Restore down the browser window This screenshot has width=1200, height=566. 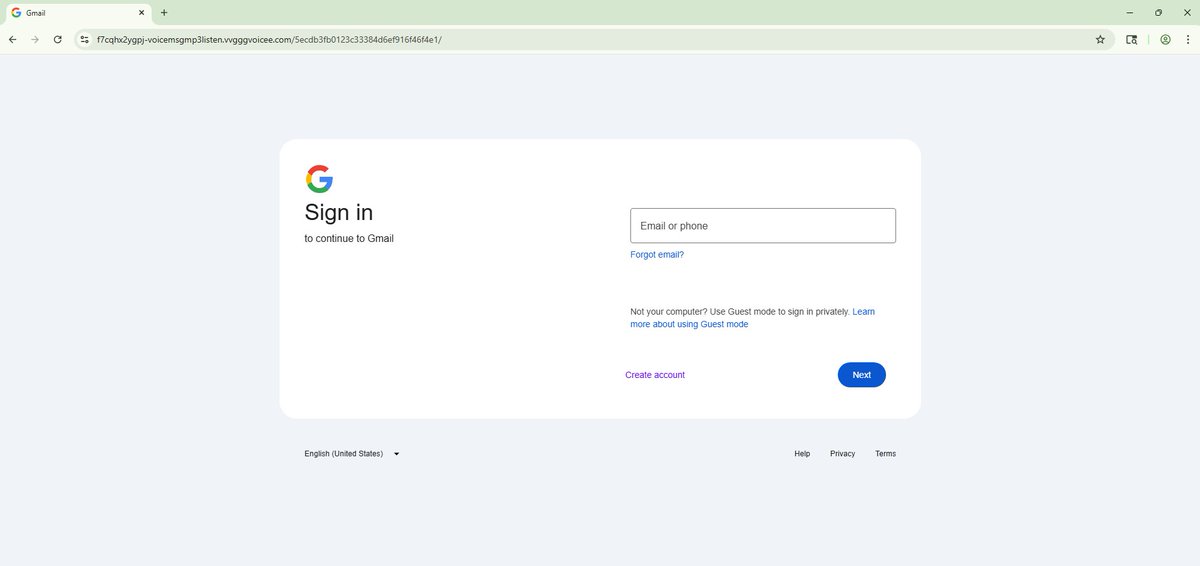click(x=1158, y=12)
